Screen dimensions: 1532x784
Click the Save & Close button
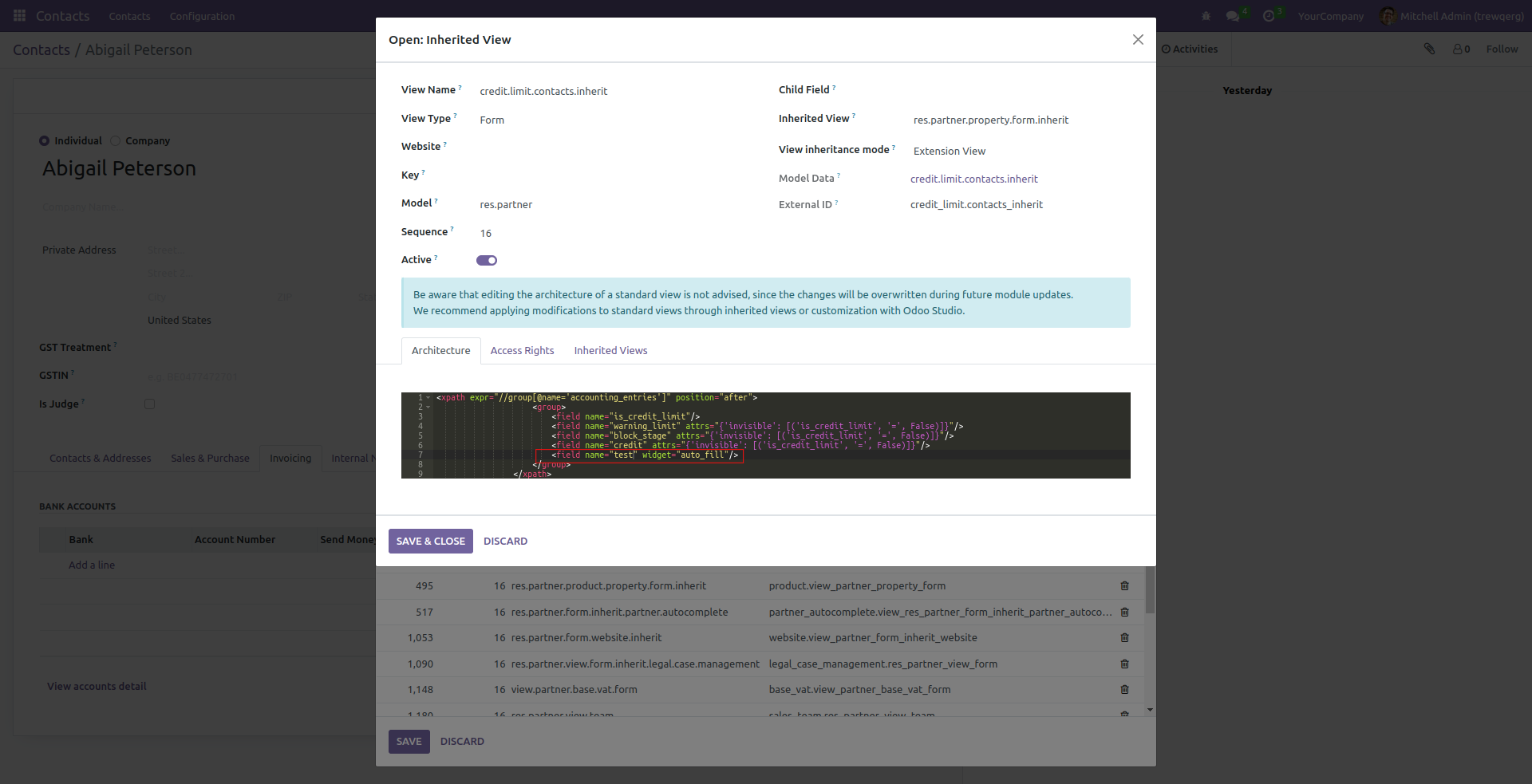coord(430,542)
